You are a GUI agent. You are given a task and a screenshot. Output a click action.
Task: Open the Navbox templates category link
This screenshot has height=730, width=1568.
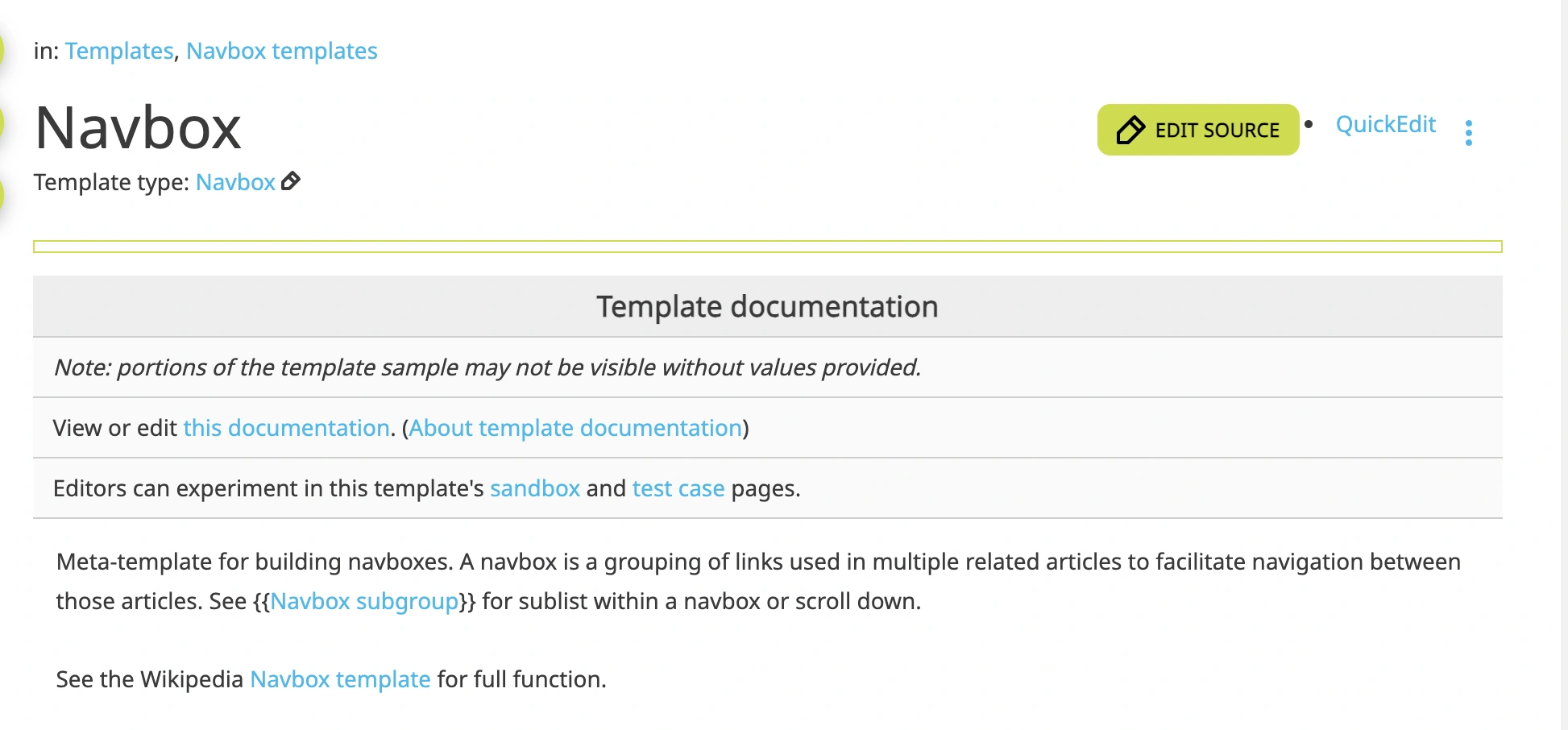coord(281,51)
